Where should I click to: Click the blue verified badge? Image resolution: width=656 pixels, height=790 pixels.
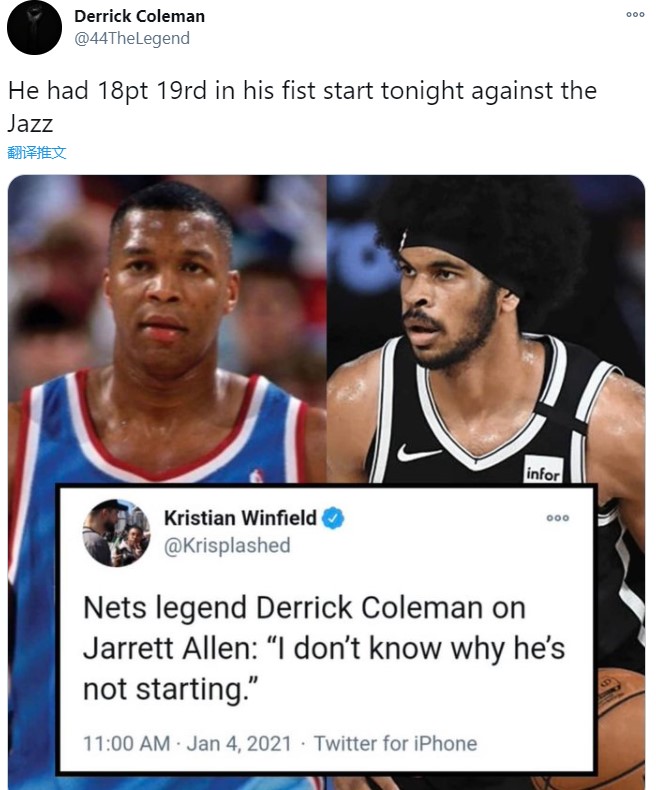(x=333, y=518)
